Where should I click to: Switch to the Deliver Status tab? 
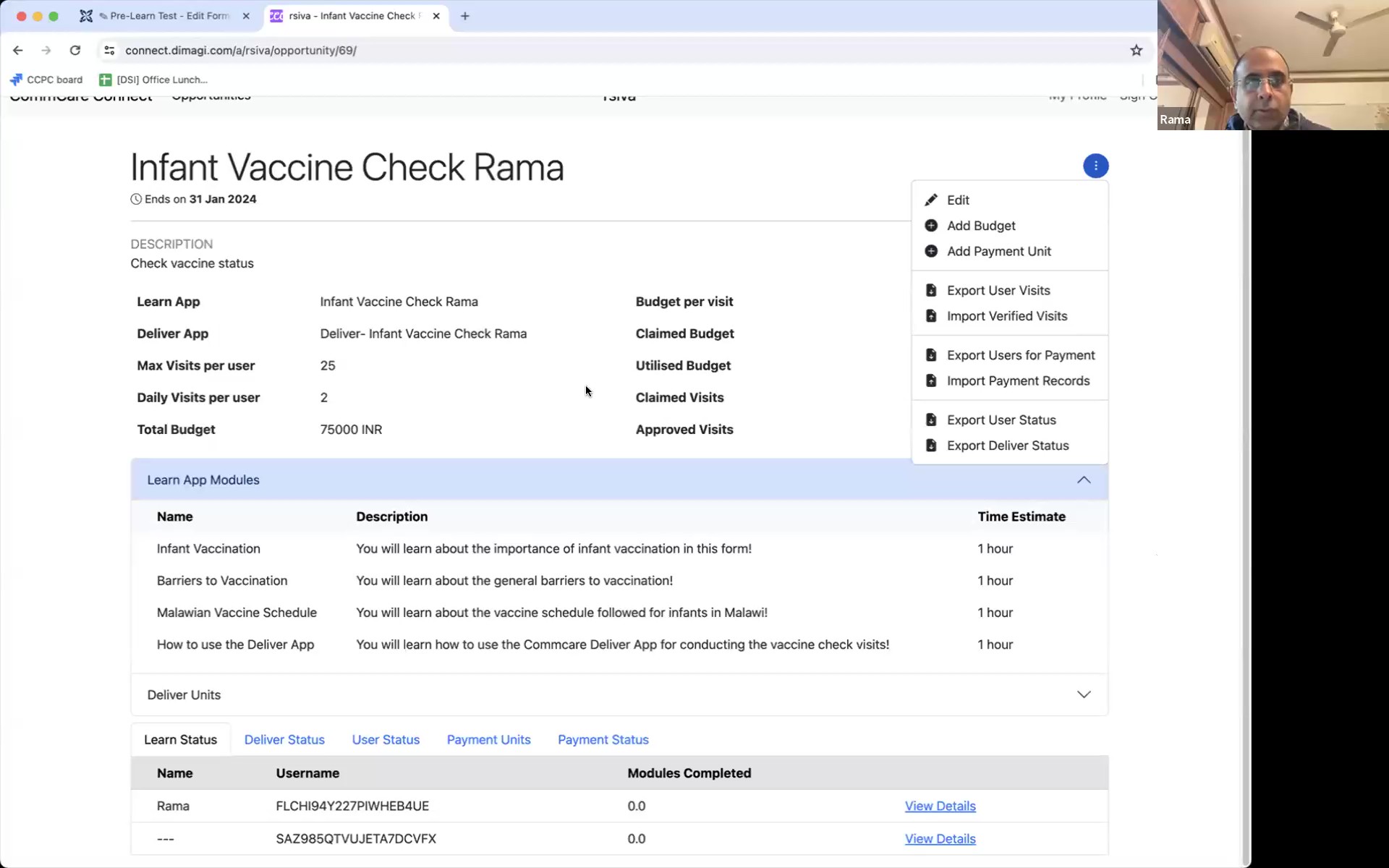point(284,739)
